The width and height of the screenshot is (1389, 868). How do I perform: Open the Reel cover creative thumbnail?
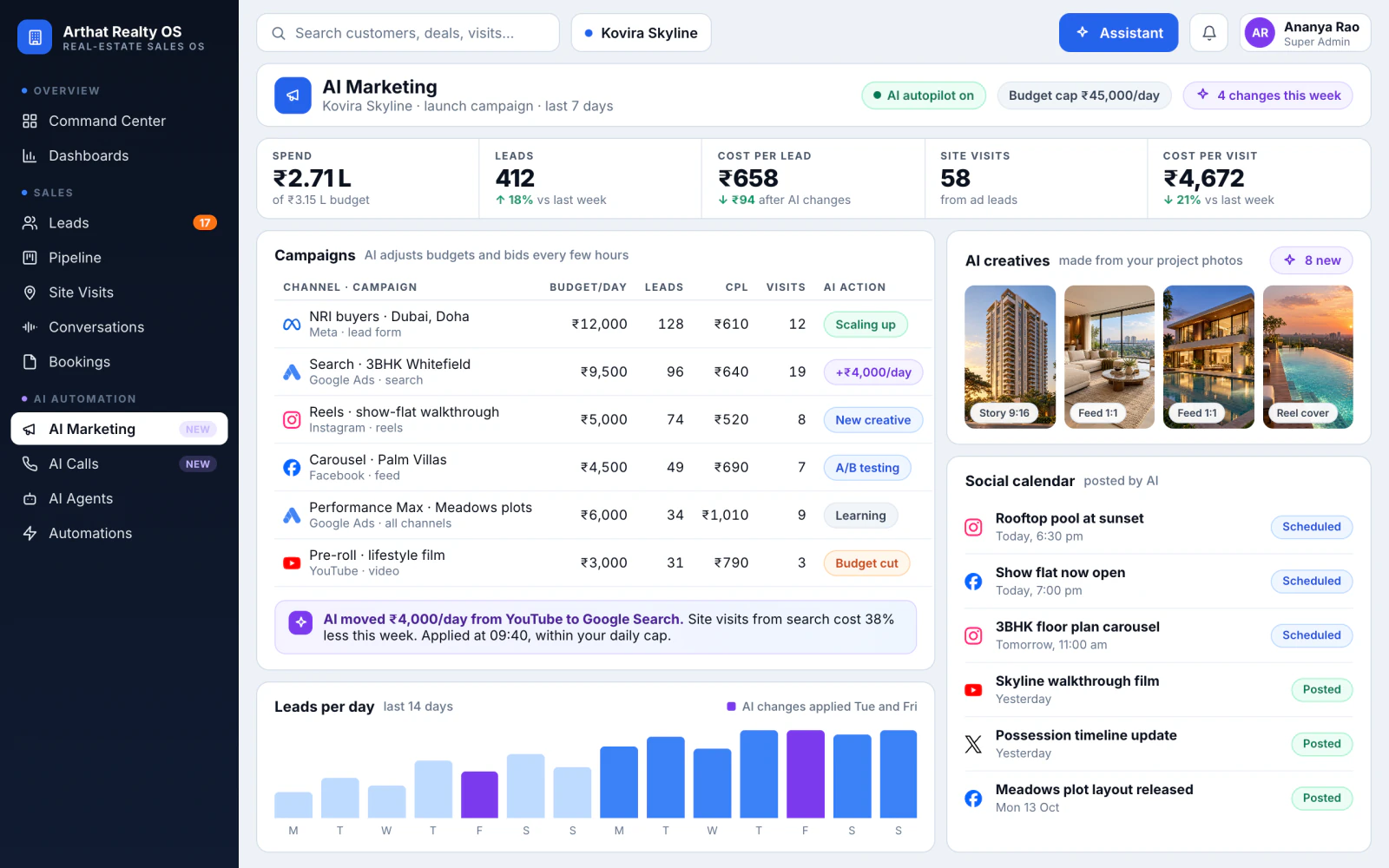pyautogui.click(x=1307, y=357)
